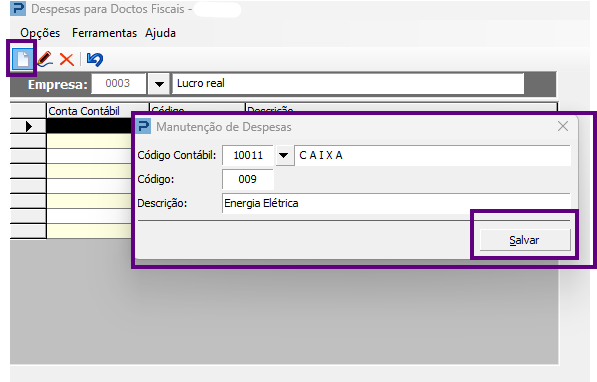Image resolution: width=597 pixels, height=382 pixels.
Task: Open the Ajuda menu
Action: [x=160, y=33]
